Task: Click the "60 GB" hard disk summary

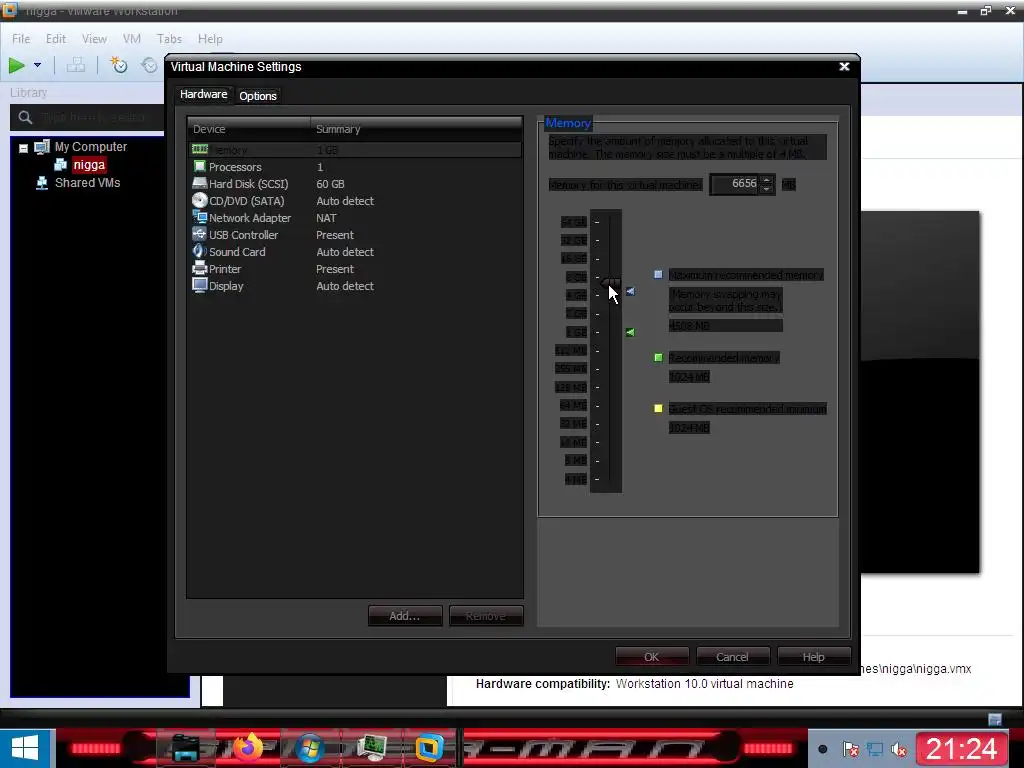Action: click(330, 184)
